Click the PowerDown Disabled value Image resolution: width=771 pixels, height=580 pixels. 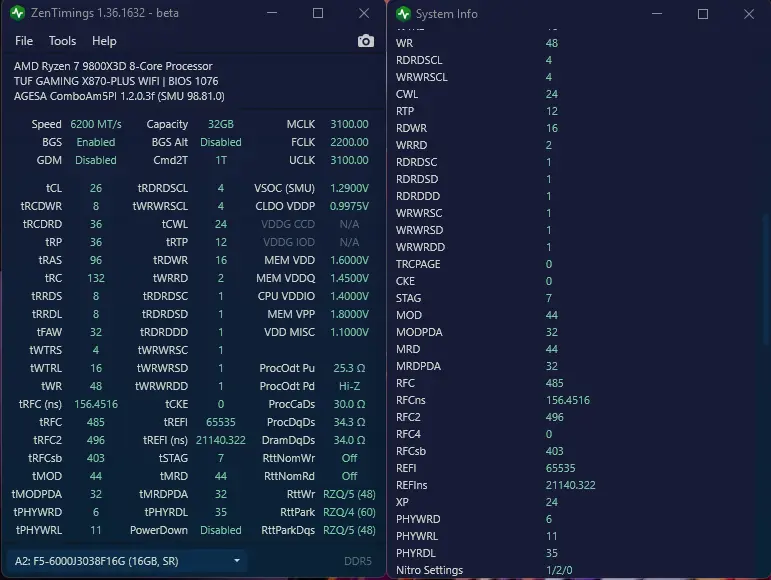pos(221,530)
